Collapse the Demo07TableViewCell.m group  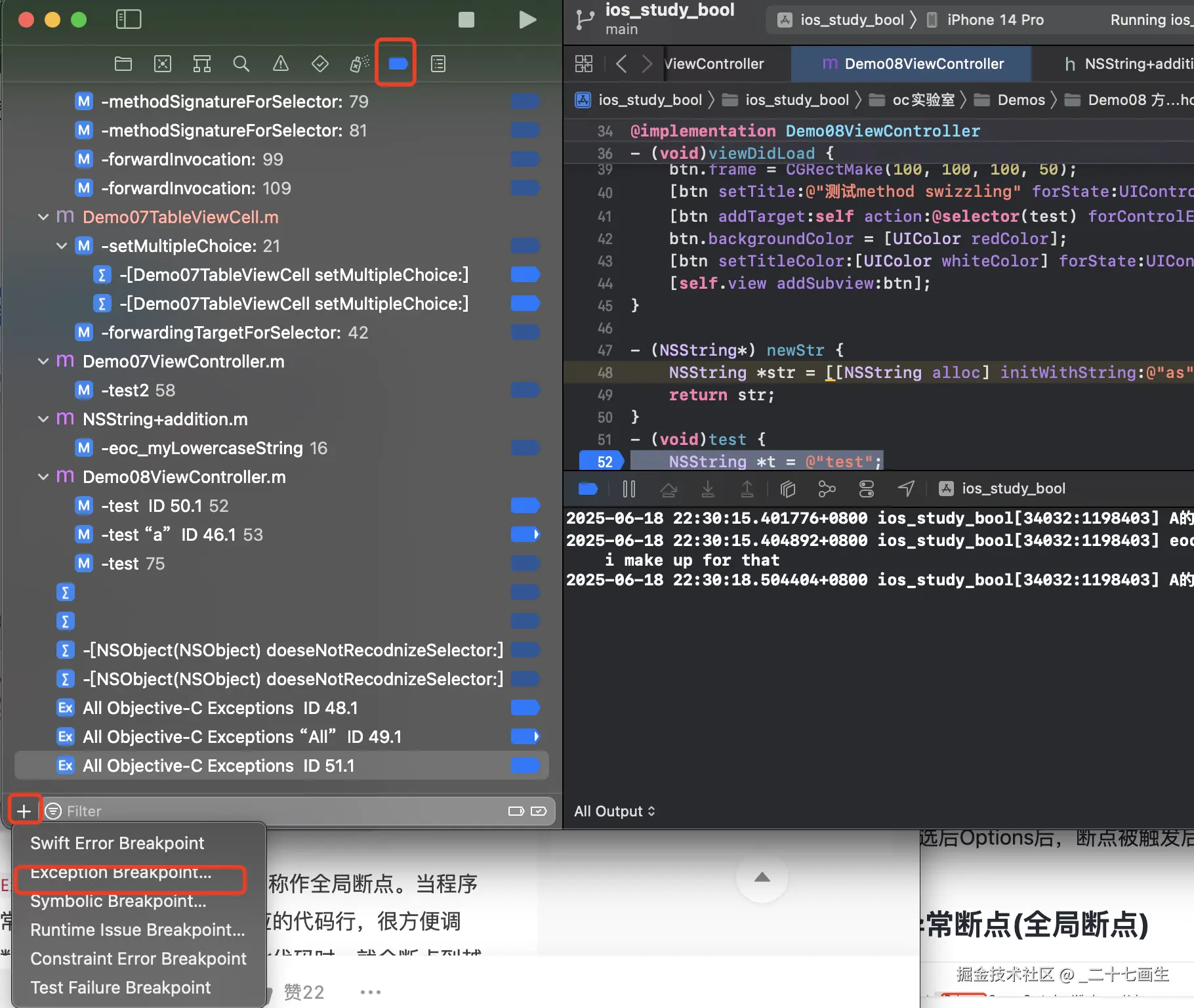click(x=43, y=217)
